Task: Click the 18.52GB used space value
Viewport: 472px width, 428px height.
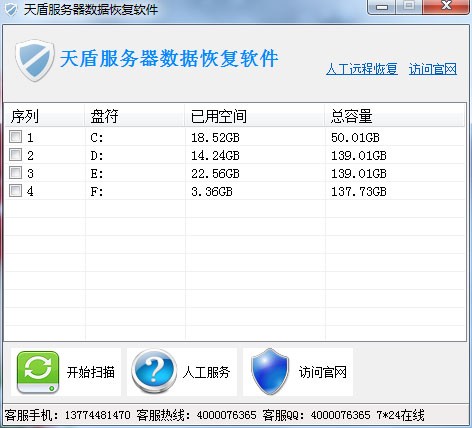Action: [x=215, y=137]
